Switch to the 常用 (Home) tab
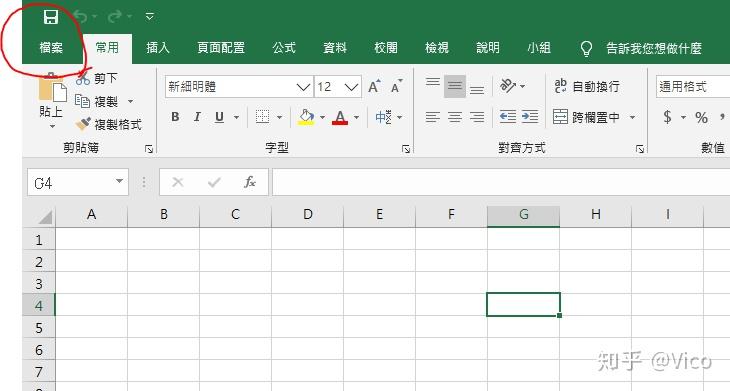Screen dimensions: 730x391 click(x=107, y=47)
